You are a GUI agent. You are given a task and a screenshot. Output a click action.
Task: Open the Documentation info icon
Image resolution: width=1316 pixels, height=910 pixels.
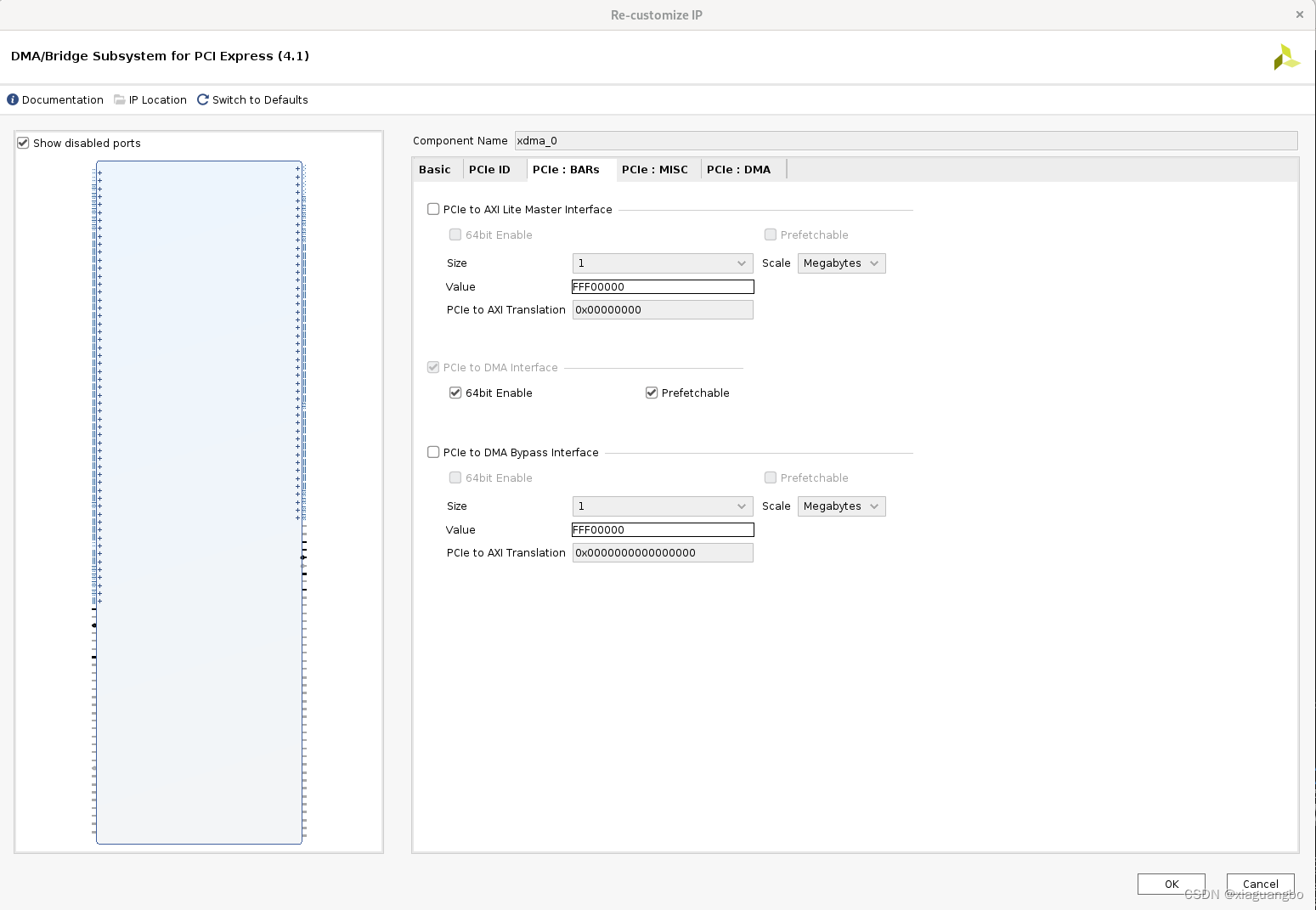[13, 99]
